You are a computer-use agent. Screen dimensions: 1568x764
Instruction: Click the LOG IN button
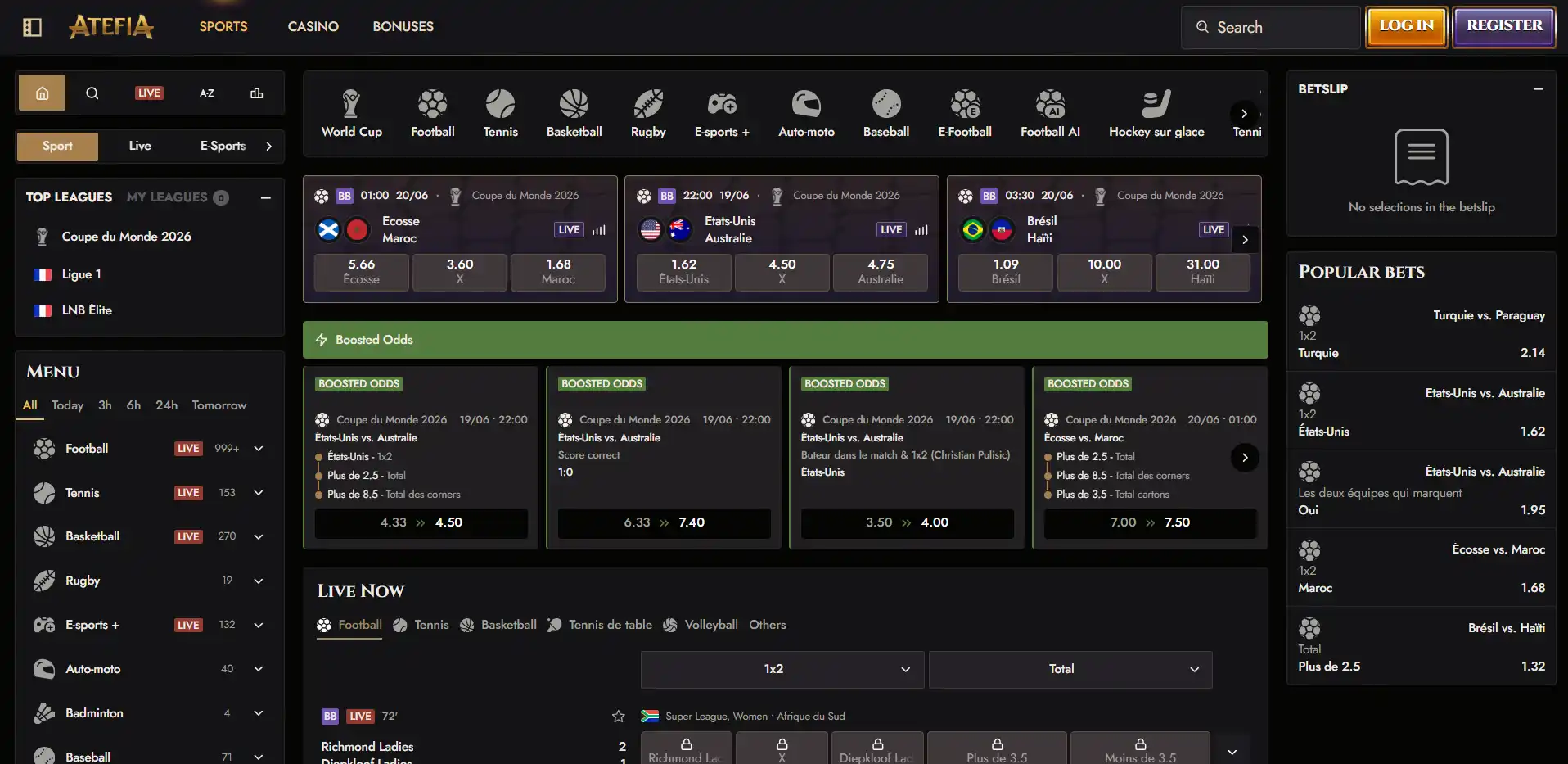tap(1406, 26)
